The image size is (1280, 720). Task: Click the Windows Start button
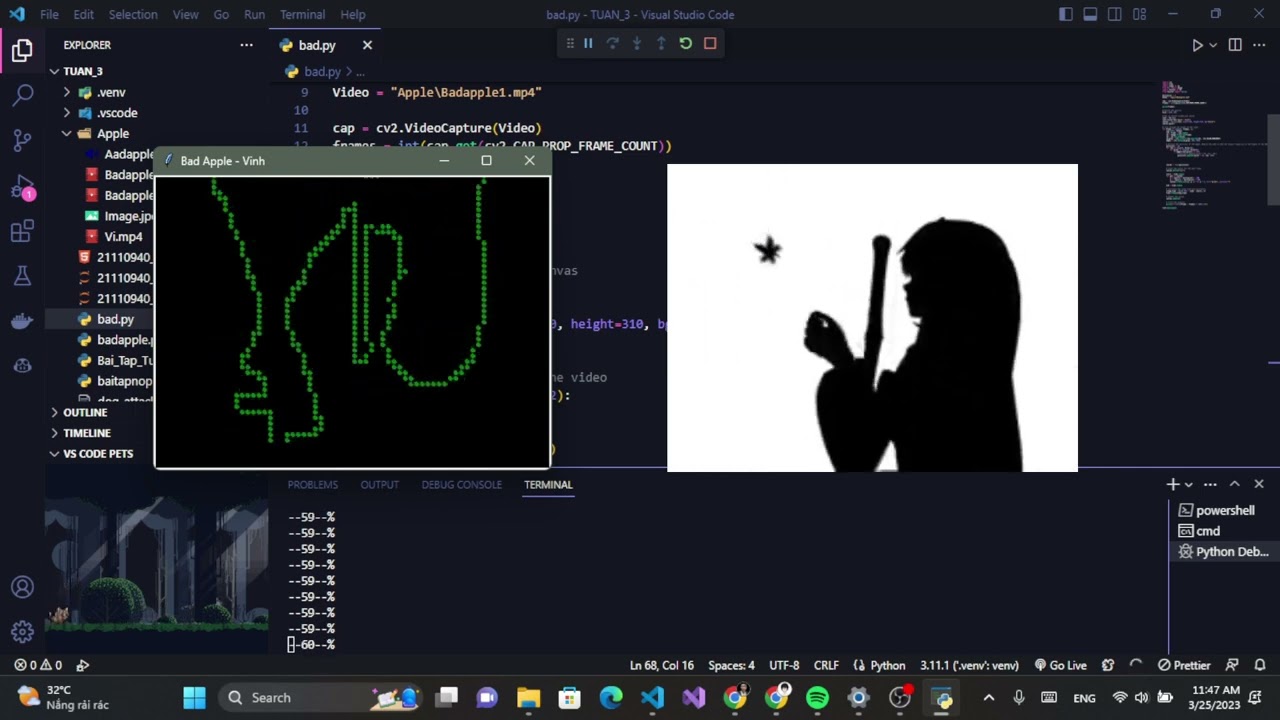(194, 697)
